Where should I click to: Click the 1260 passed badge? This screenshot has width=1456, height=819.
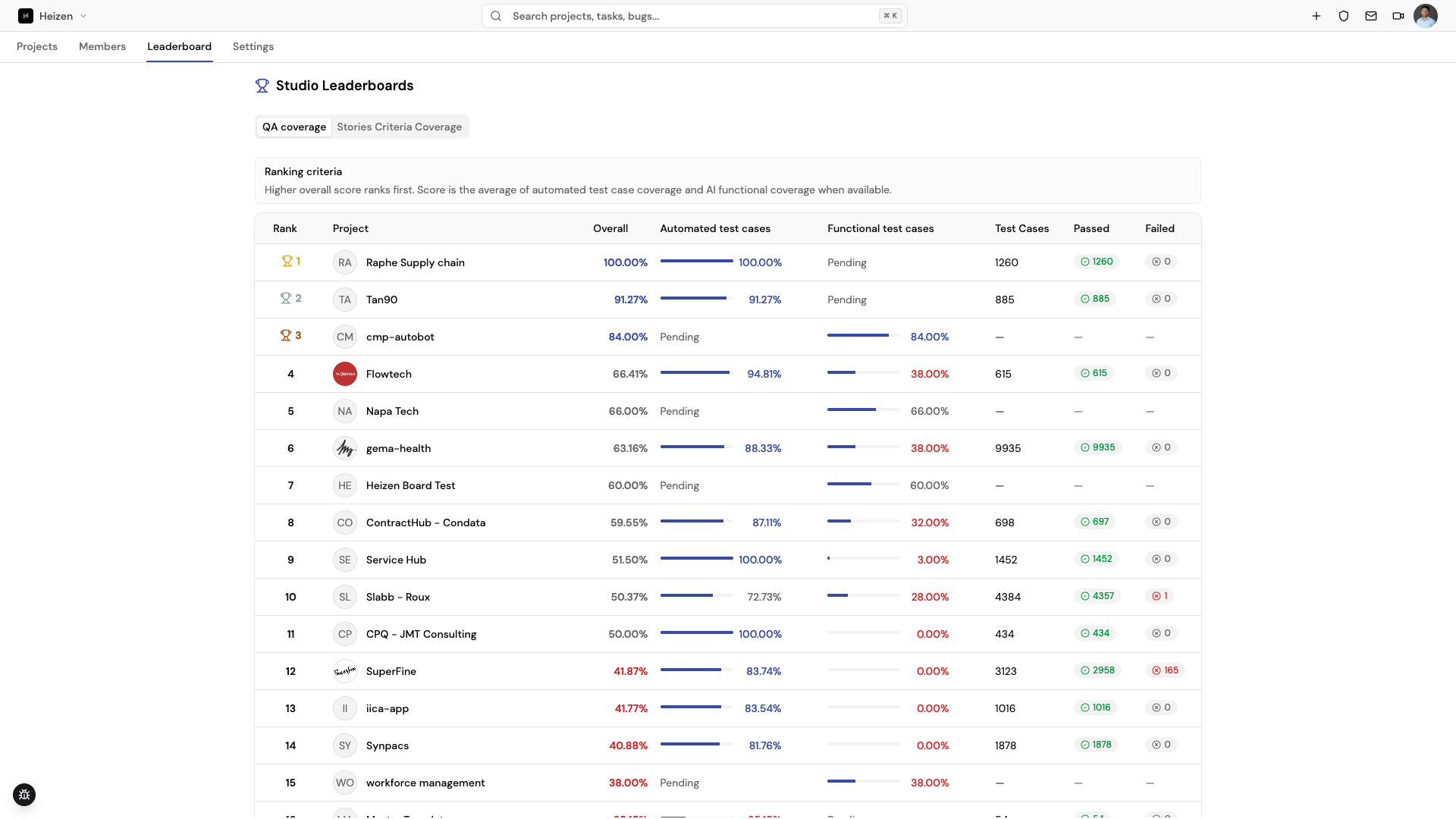coord(1097,262)
